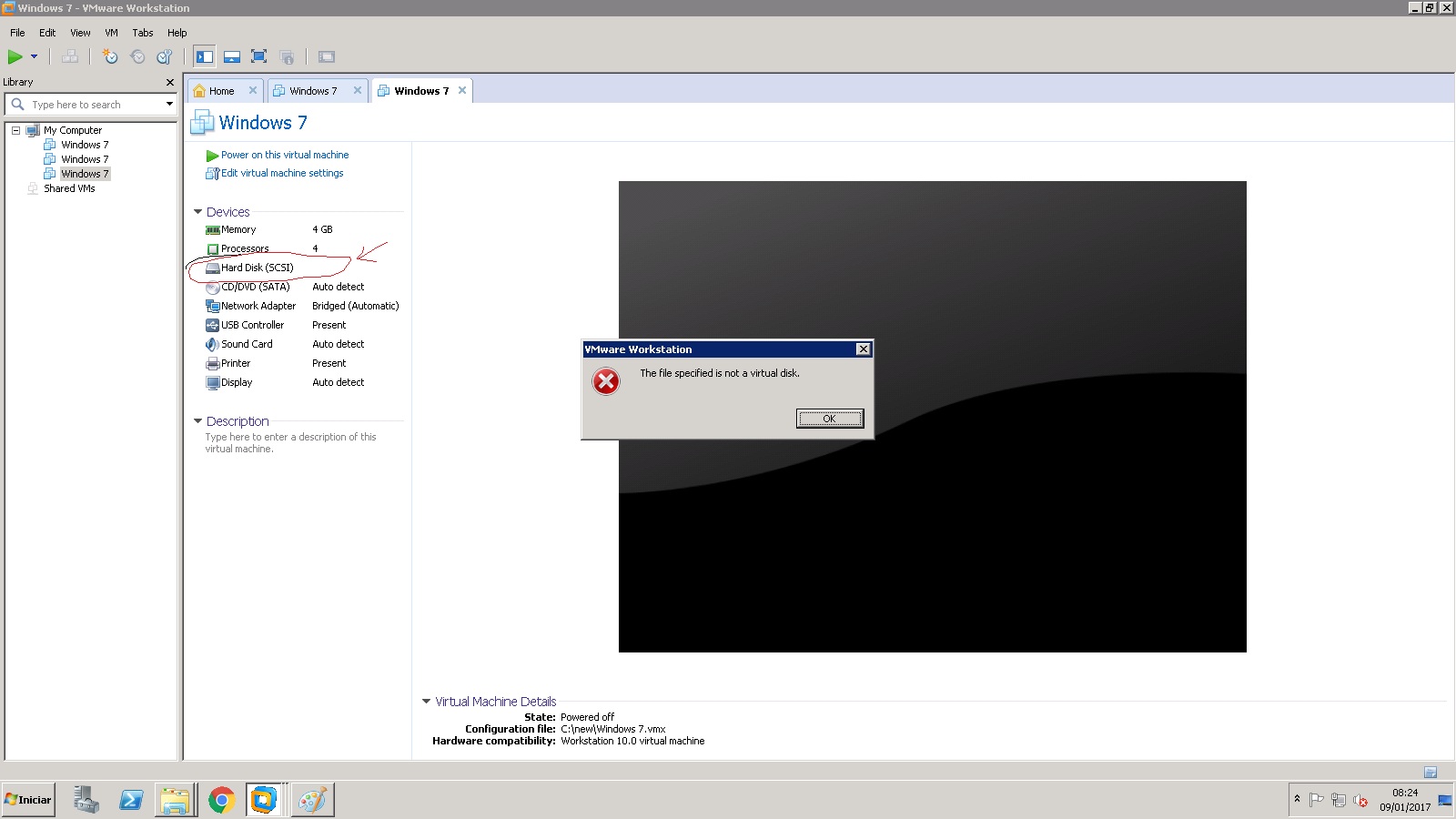Image resolution: width=1456 pixels, height=819 pixels.
Task: Open the File menu
Action: click(x=17, y=33)
